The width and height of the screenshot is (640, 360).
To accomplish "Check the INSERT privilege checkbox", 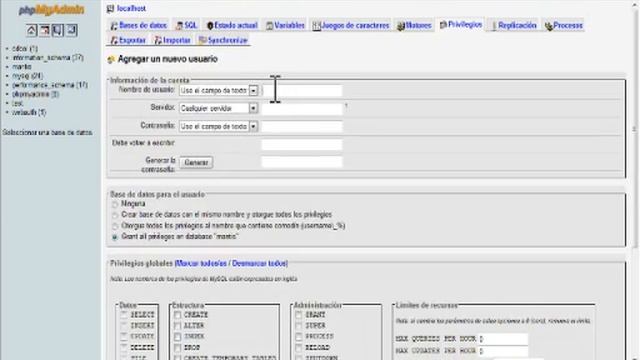I will [124, 326].
